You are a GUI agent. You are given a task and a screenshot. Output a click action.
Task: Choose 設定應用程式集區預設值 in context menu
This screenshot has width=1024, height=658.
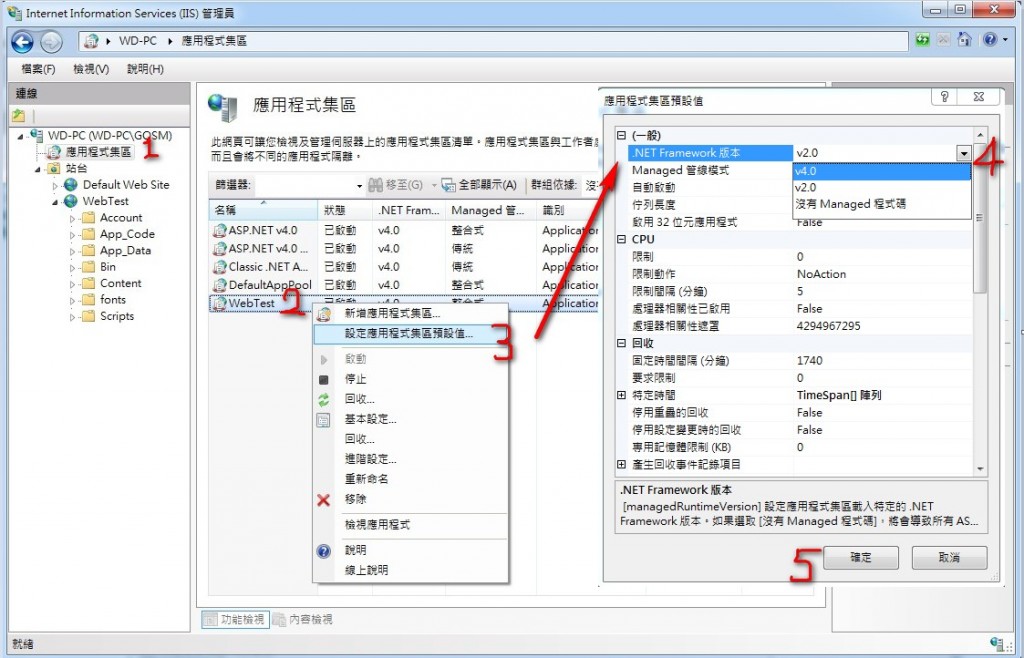(x=411, y=334)
